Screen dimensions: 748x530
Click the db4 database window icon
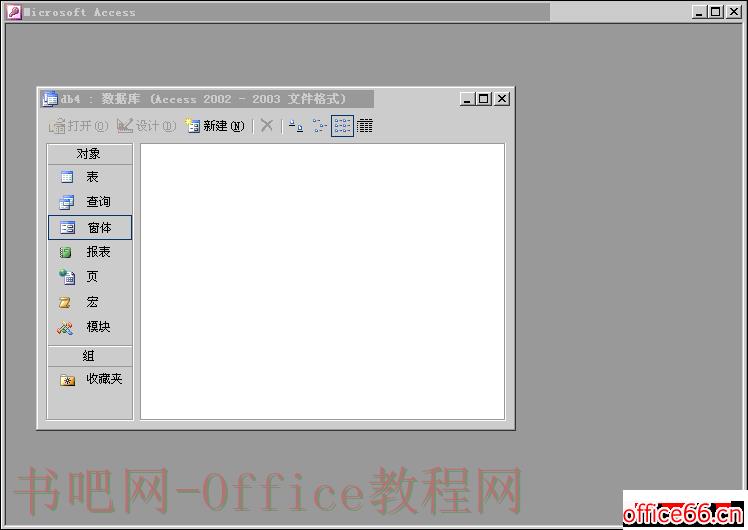click(x=50, y=99)
